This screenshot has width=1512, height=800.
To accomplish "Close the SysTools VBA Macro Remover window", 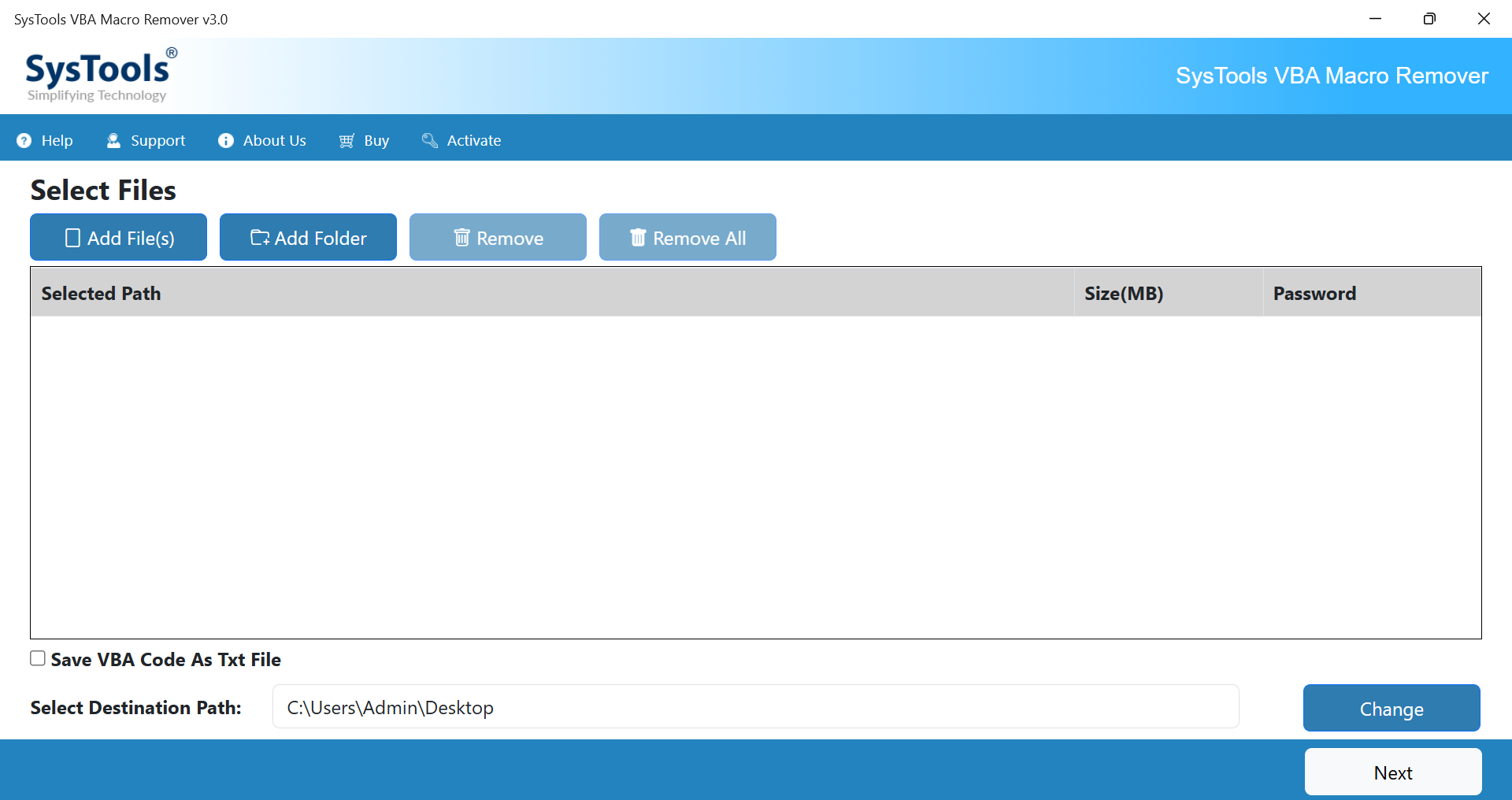I will click(1484, 19).
